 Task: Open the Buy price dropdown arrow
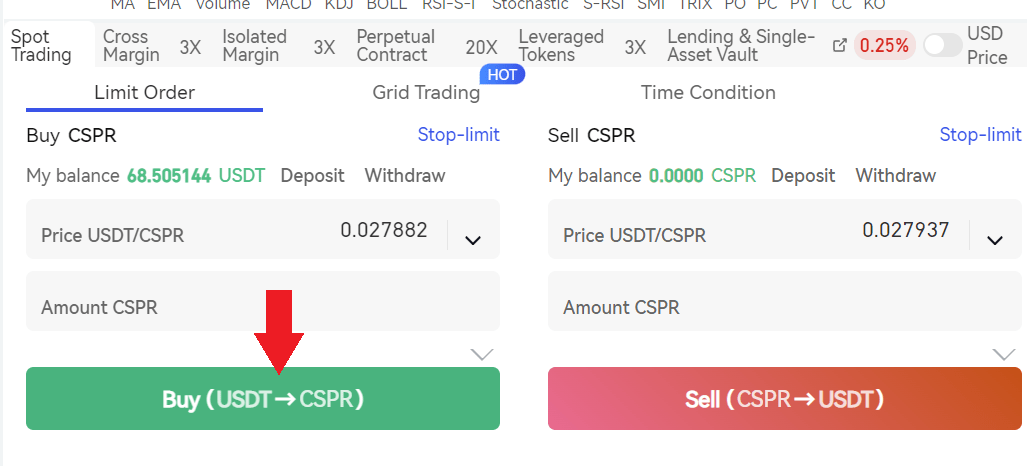tap(473, 239)
